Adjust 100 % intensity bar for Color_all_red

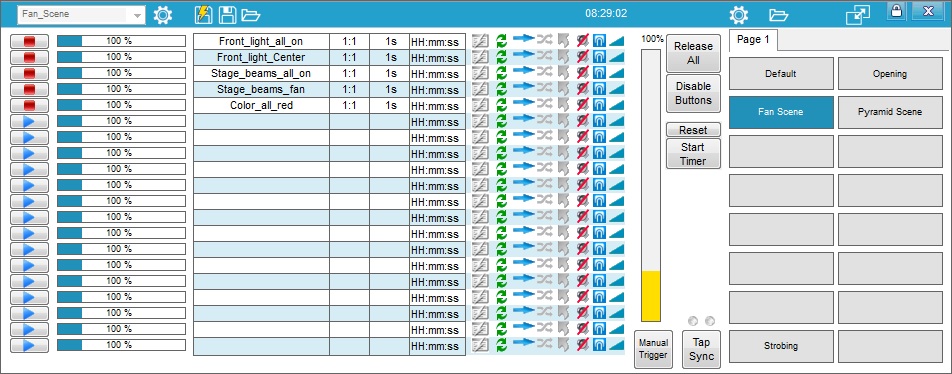(x=121, y=105)
